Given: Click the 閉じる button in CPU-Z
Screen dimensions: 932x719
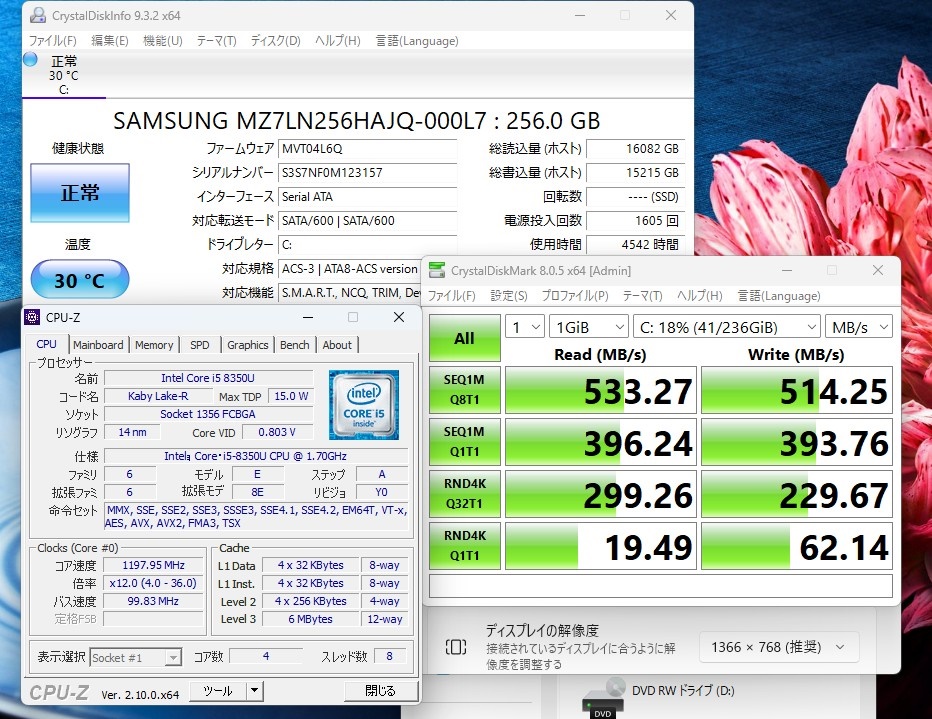Looking at the screenshot, I should (x=380, y=690).
